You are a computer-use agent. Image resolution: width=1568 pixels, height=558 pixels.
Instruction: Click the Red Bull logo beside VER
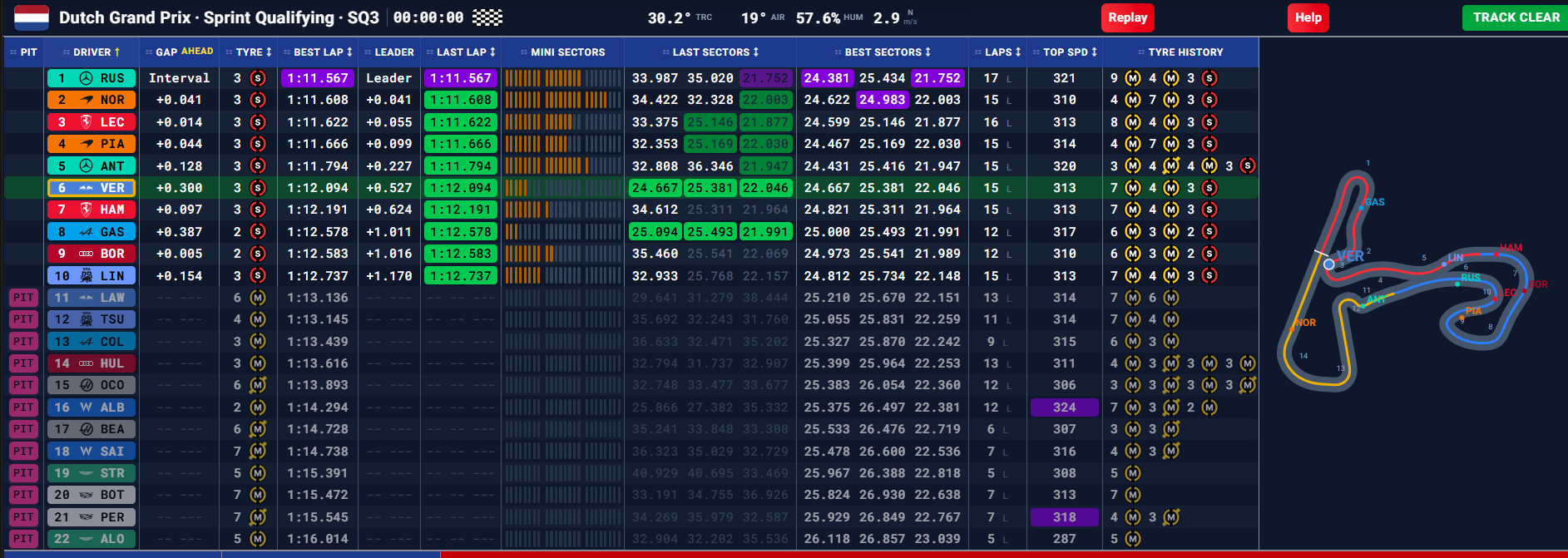click(86, 188)
